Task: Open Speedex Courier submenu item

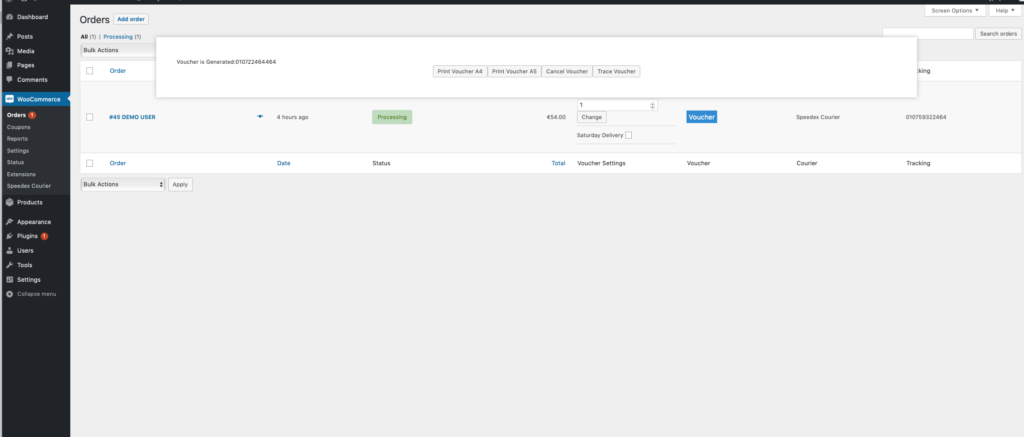Action: 29,186
